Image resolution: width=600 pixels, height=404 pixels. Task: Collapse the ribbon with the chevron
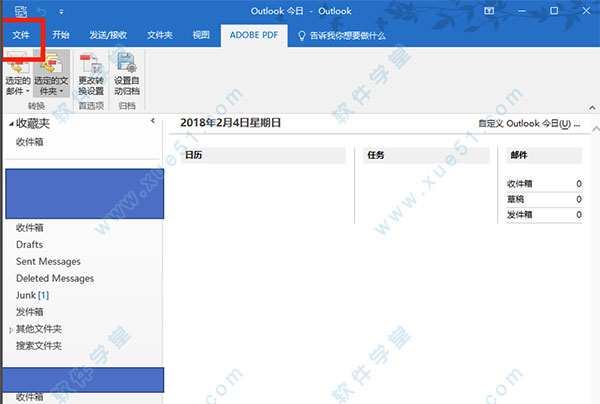(x=592, y=108)
